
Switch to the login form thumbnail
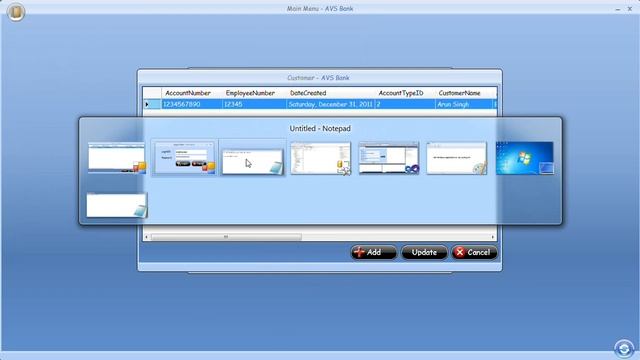coord(184,158)
